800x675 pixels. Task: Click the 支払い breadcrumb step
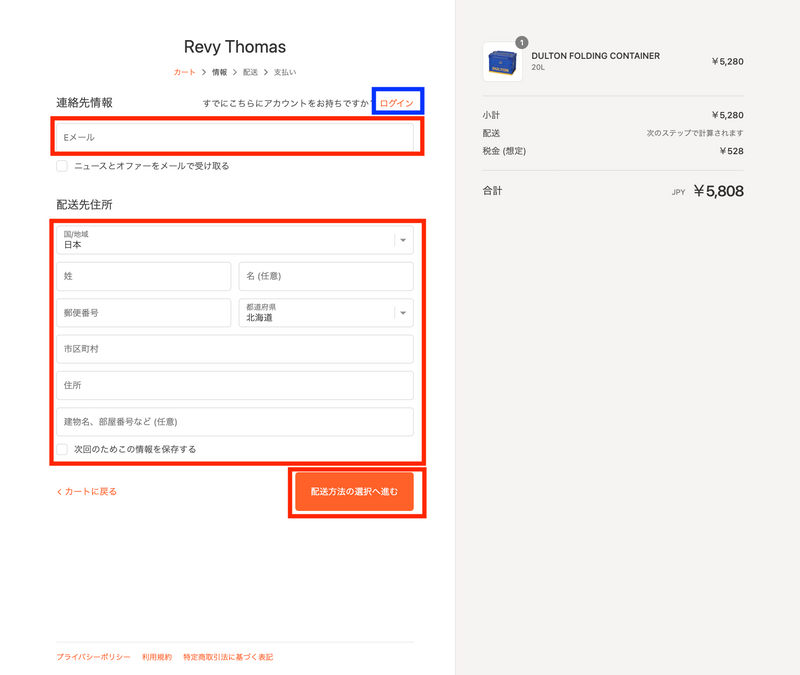point(285,72)
